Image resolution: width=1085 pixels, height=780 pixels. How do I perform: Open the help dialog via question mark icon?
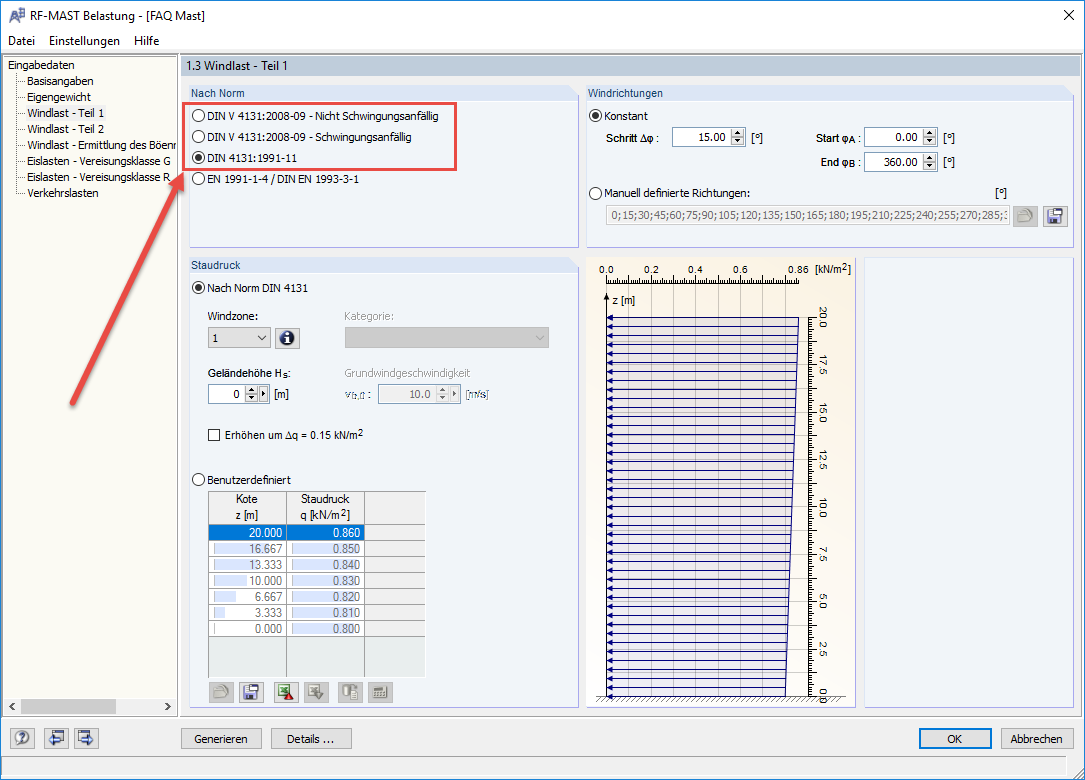pos(22,738)
